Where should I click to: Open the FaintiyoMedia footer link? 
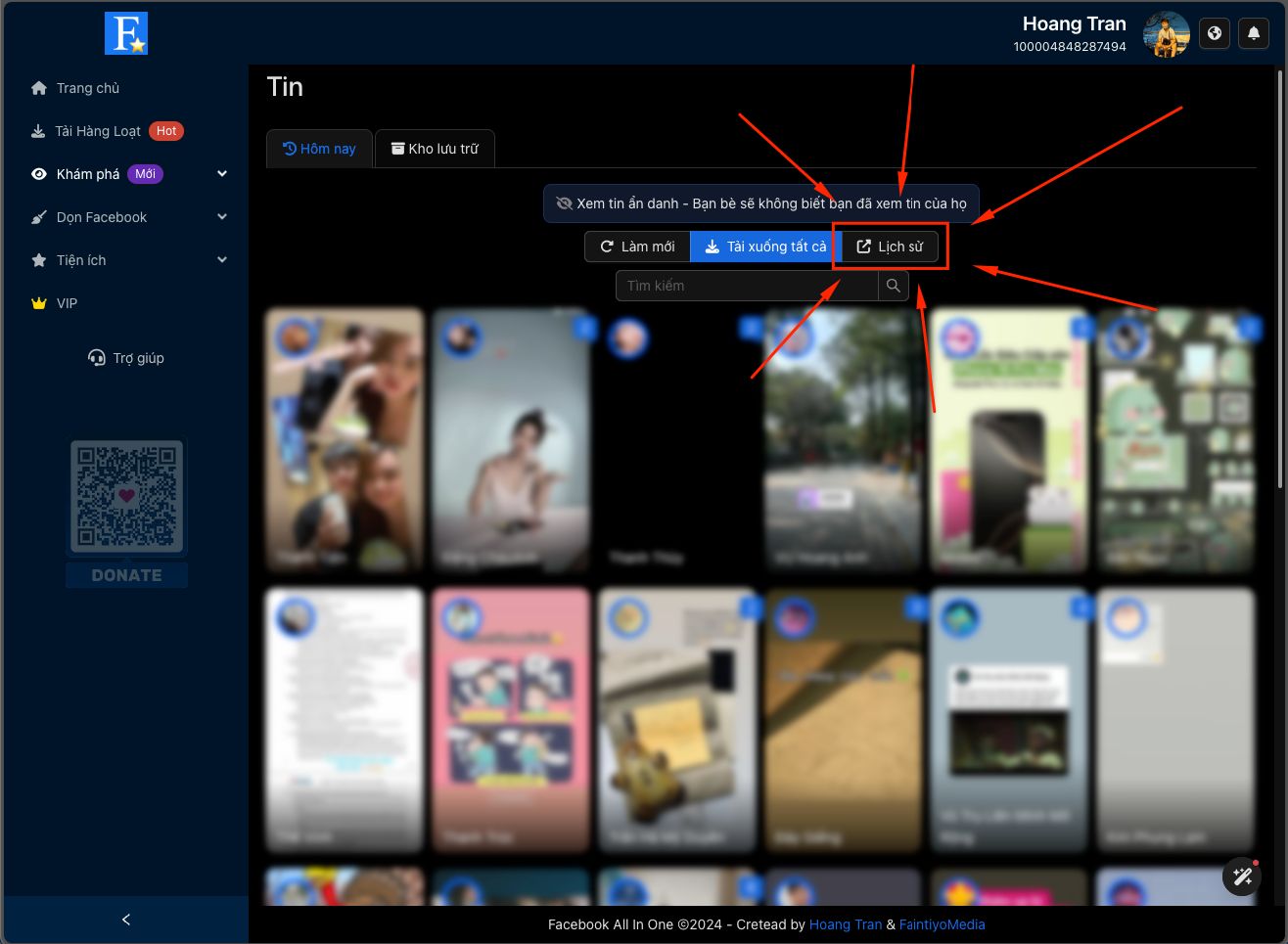tap(943, 924)
